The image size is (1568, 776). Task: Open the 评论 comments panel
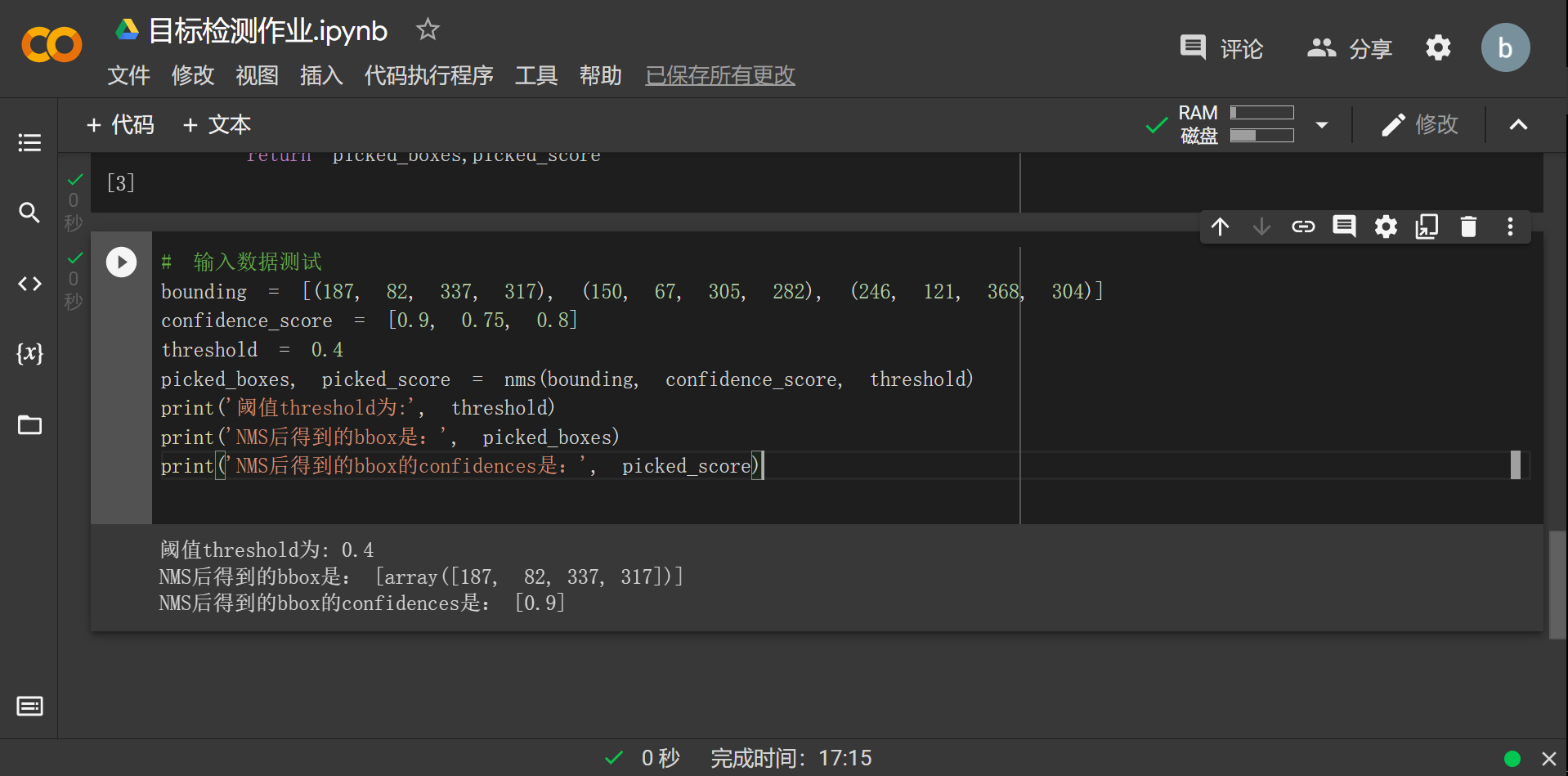pos(1221,48)
